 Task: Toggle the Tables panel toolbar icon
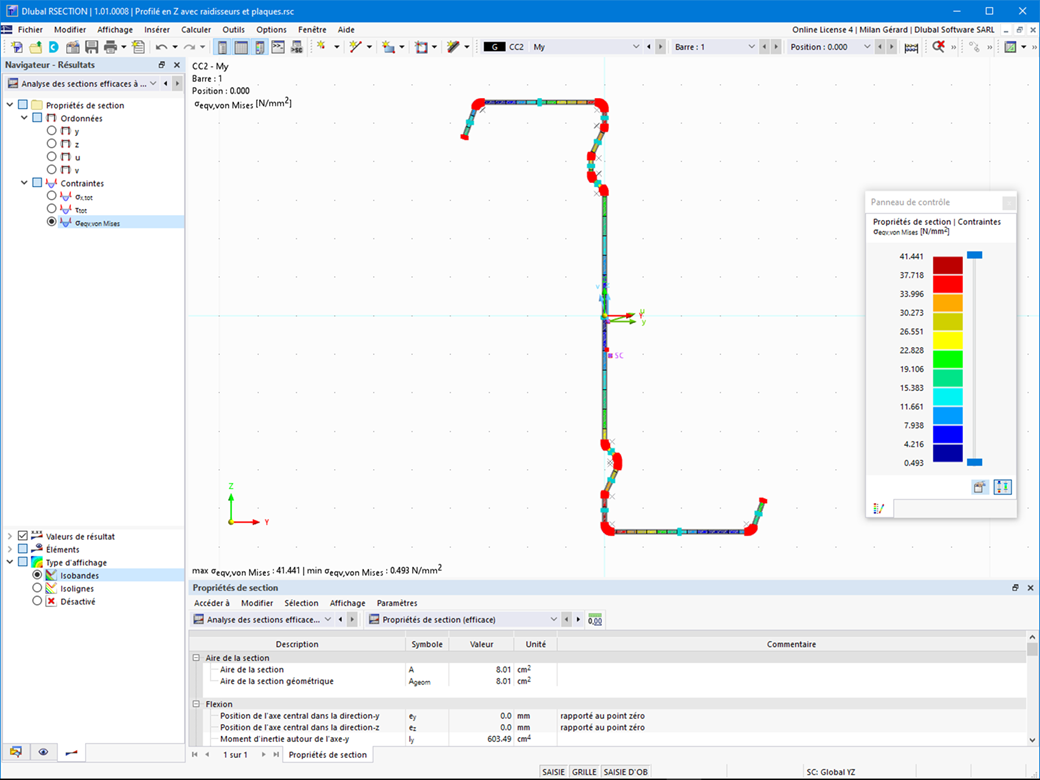click(x=241, y=47)
